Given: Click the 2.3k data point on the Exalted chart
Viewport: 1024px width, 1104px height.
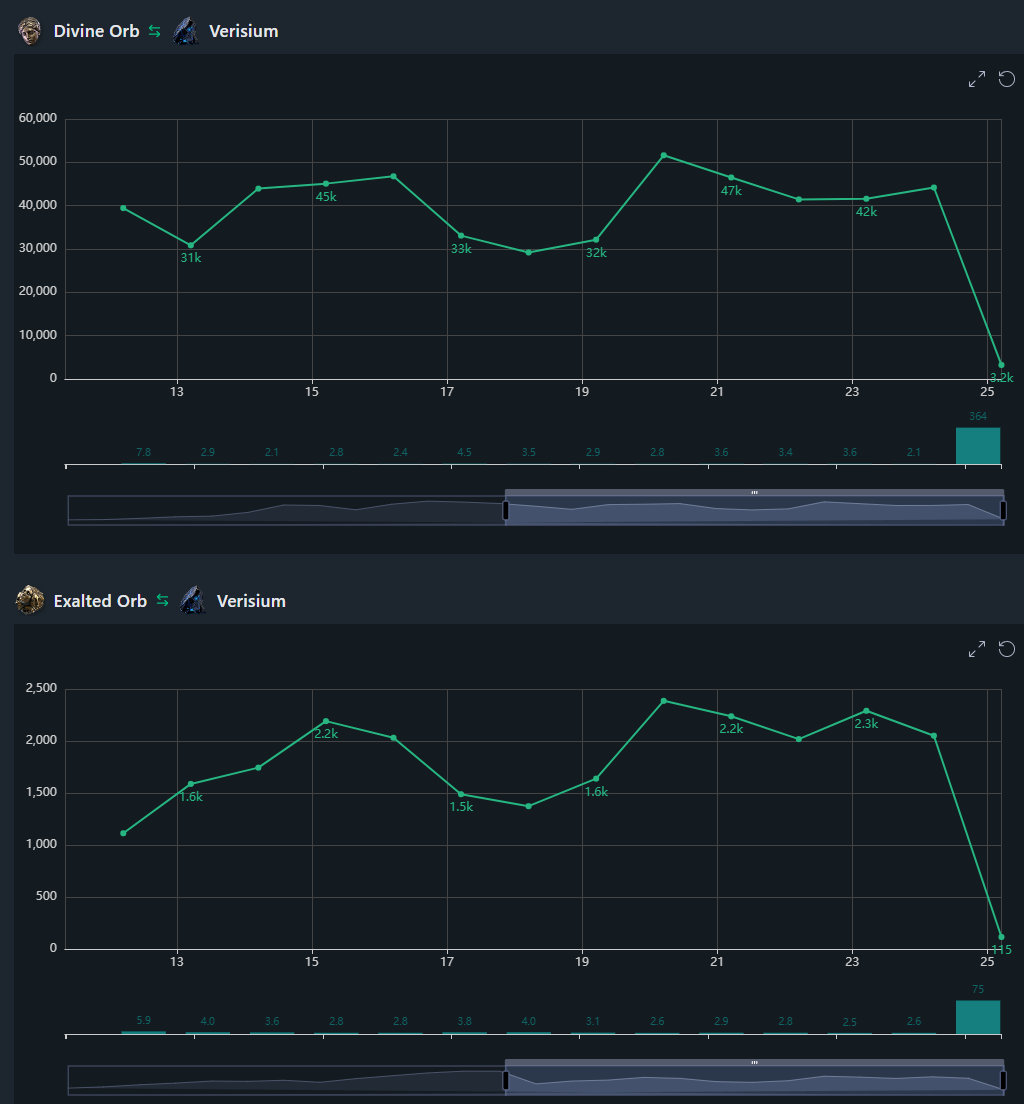Looking at the screenshot, I should (x=866, y=711).
